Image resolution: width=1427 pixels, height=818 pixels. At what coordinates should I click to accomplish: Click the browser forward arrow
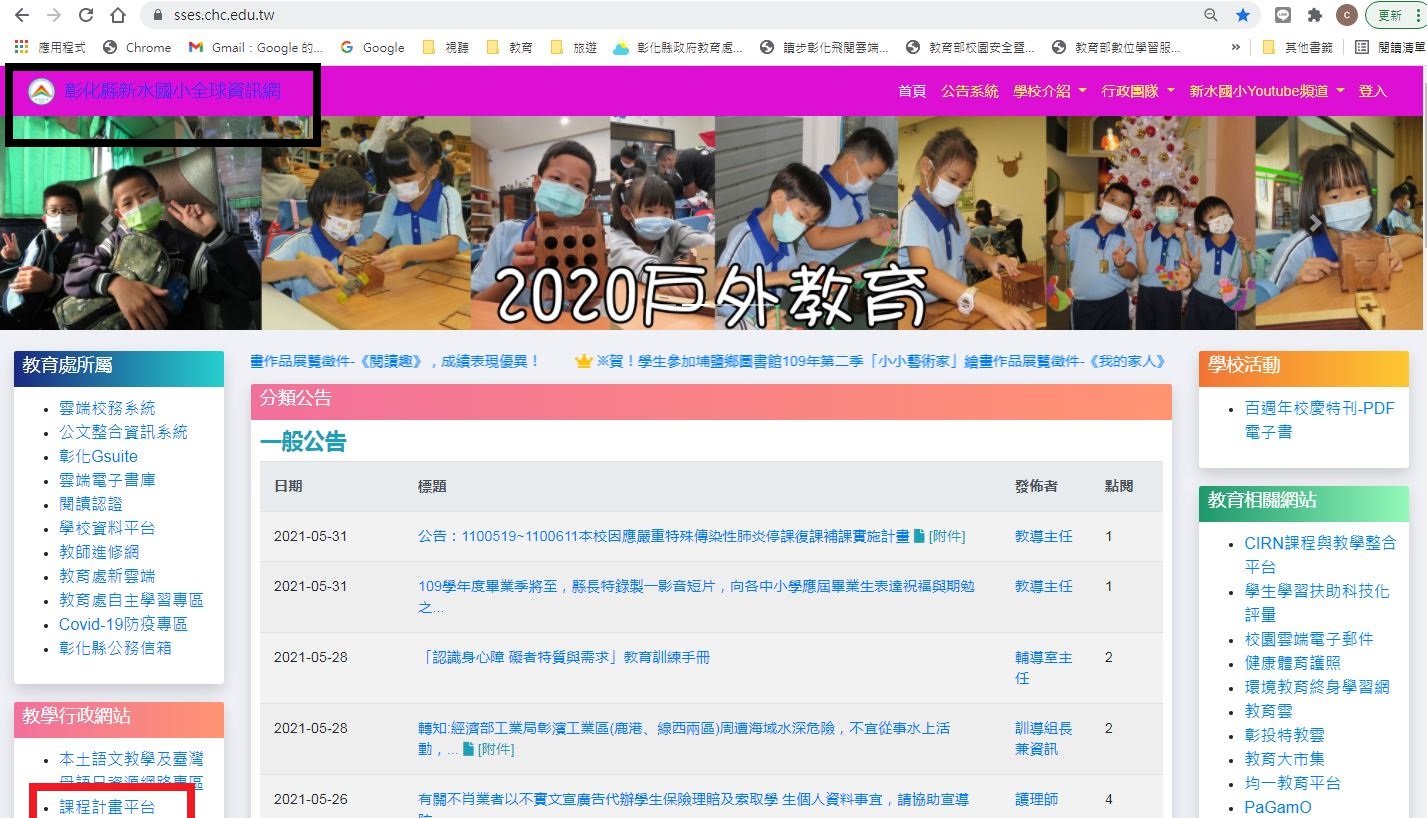[53, 15]
